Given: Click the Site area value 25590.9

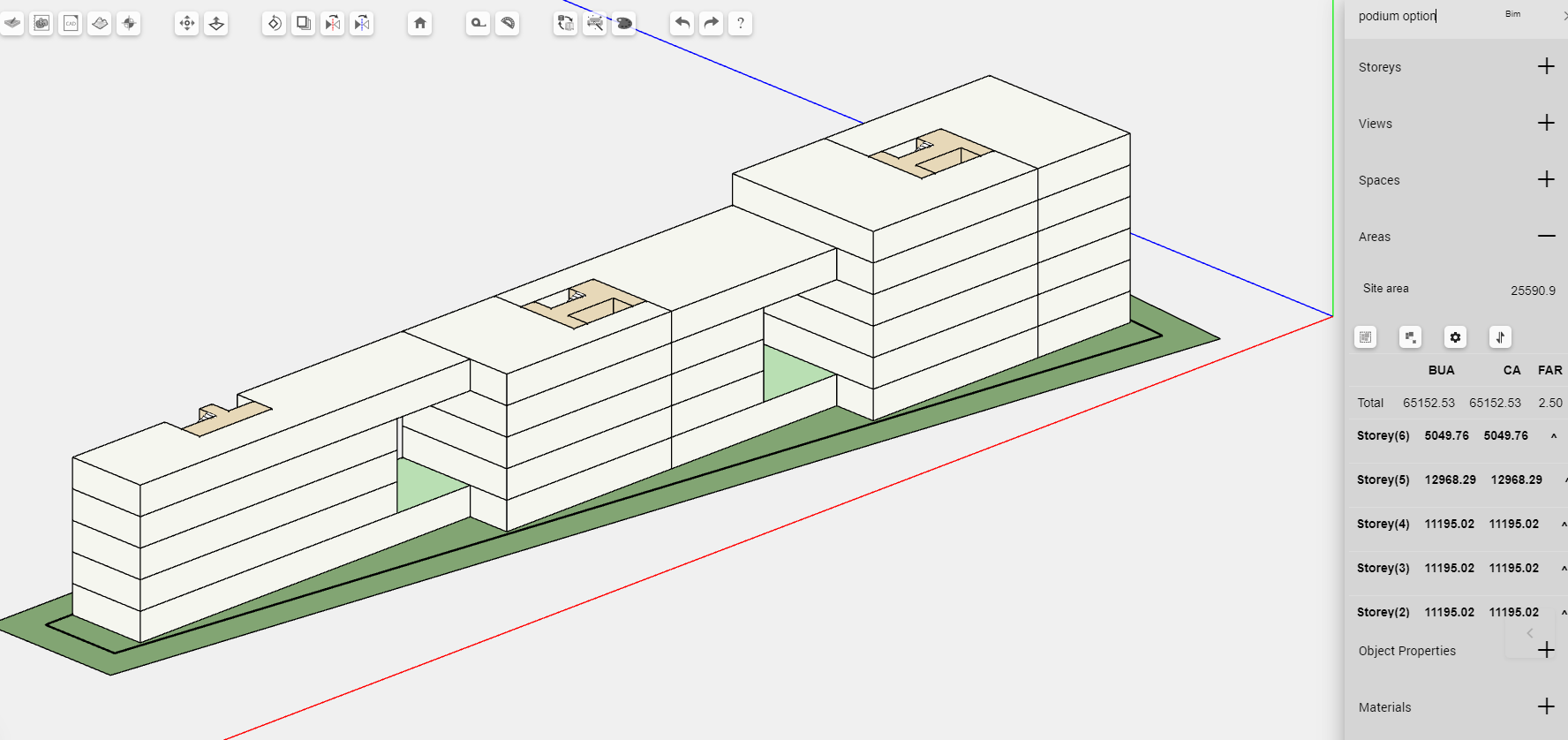Looking at the screenshot, I should pos(1533,291).
